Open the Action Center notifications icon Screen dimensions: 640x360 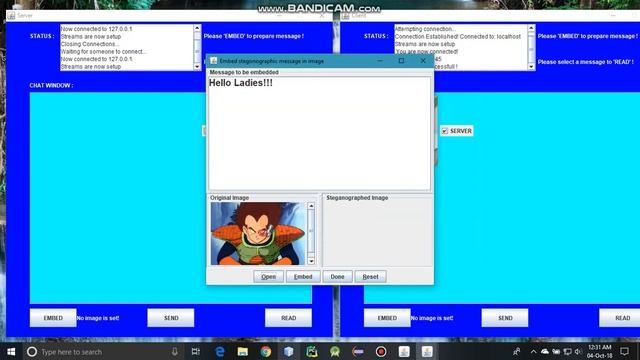[x=624, y=351]
